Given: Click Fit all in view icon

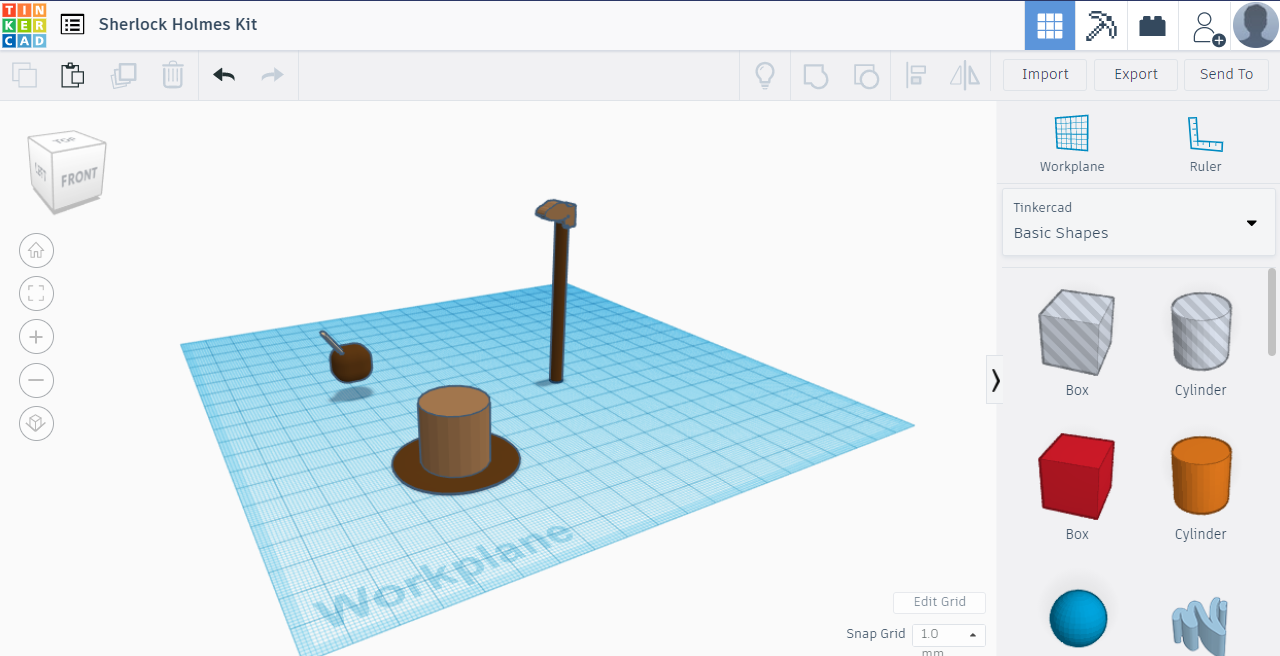Looking at the screenshot, I should 37,294.
